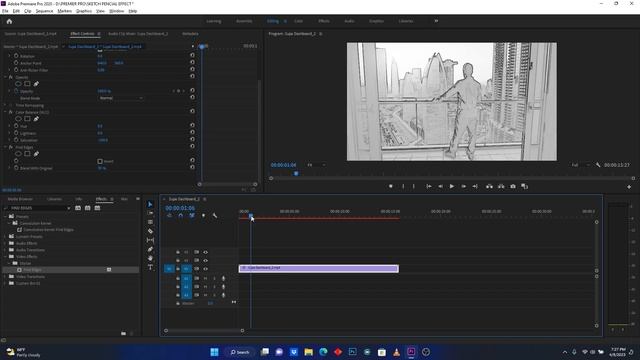640x360 pixels.
Task: Open the Edit menu
Action: (x=16, y=11)
